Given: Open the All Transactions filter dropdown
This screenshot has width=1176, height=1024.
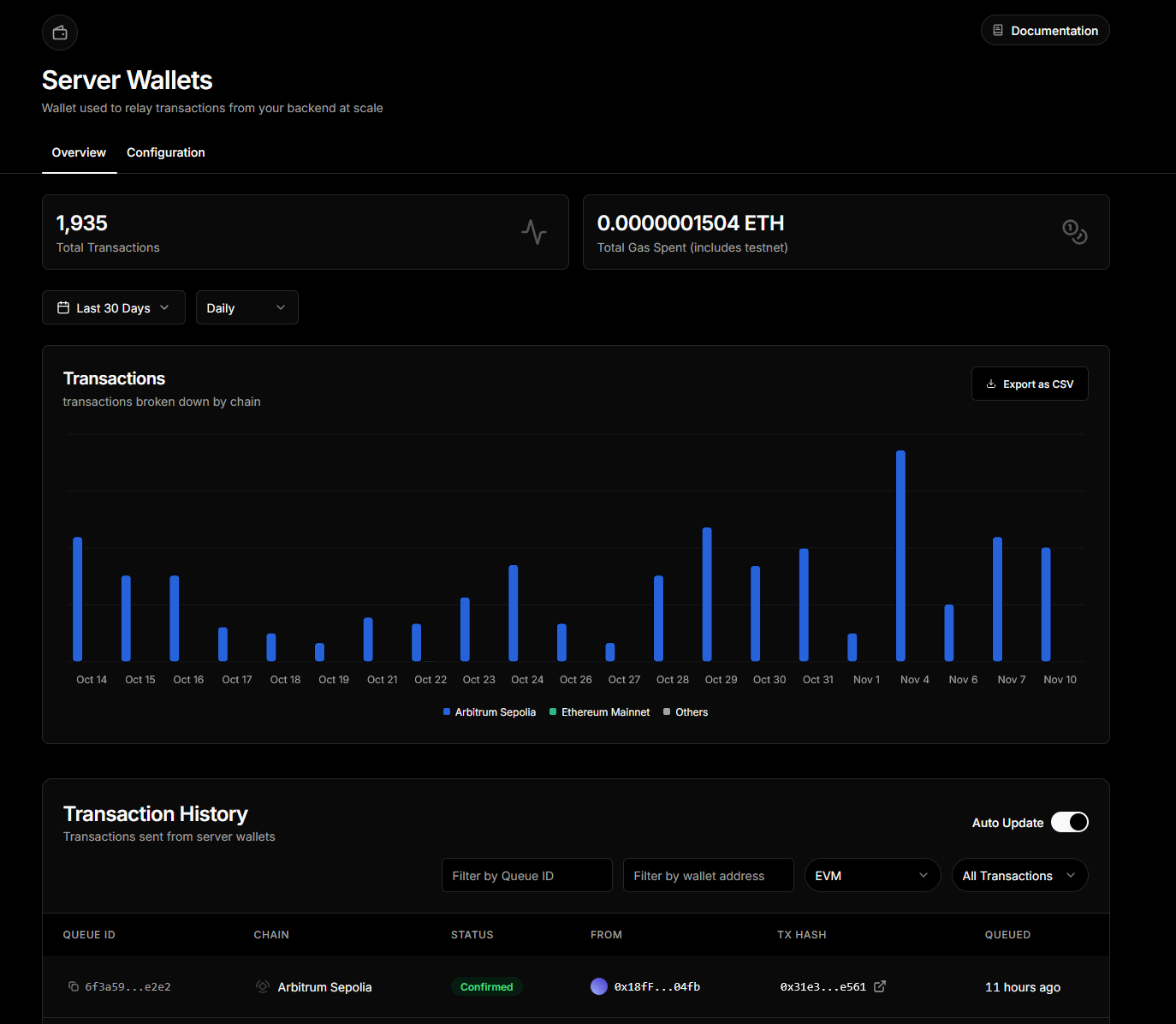Looking at the screenshot, I should tap(1019, 875).
